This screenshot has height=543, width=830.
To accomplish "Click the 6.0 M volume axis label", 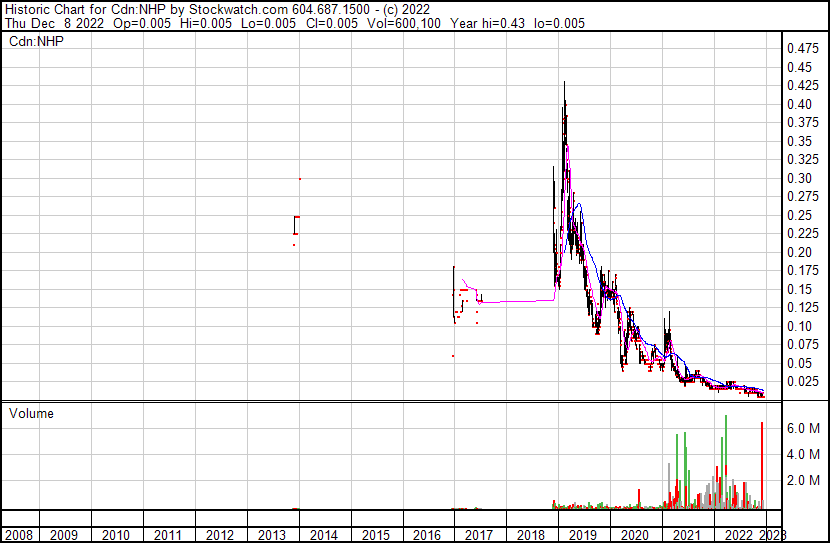I will (802, 428).
